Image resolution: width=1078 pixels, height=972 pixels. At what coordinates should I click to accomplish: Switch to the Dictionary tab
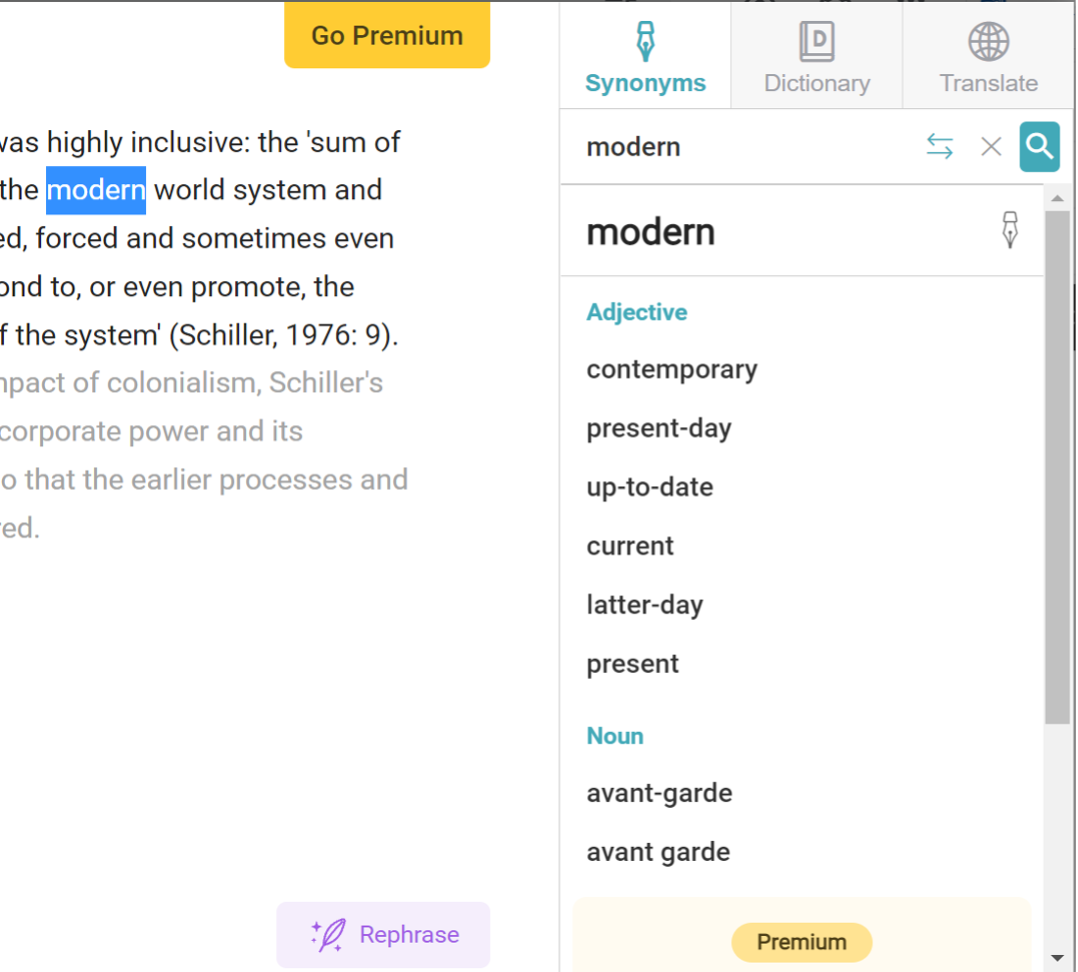coord(817,57)
